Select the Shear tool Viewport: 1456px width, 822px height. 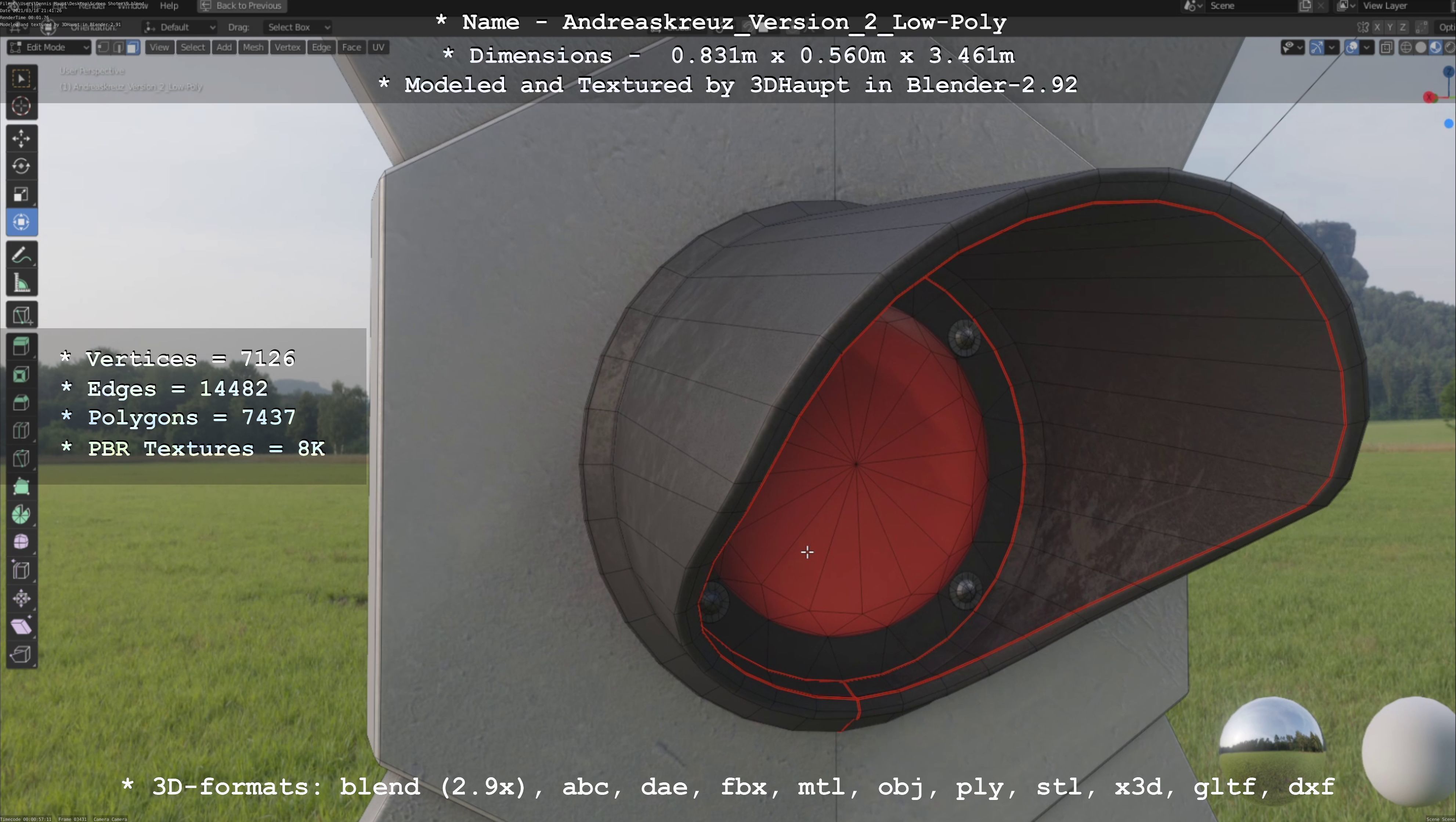21,626
